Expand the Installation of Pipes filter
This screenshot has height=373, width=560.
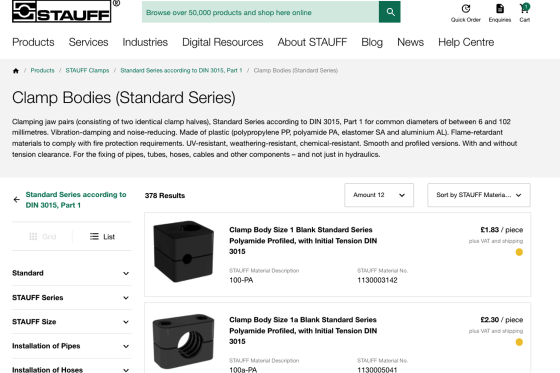(x=71, y=346)
